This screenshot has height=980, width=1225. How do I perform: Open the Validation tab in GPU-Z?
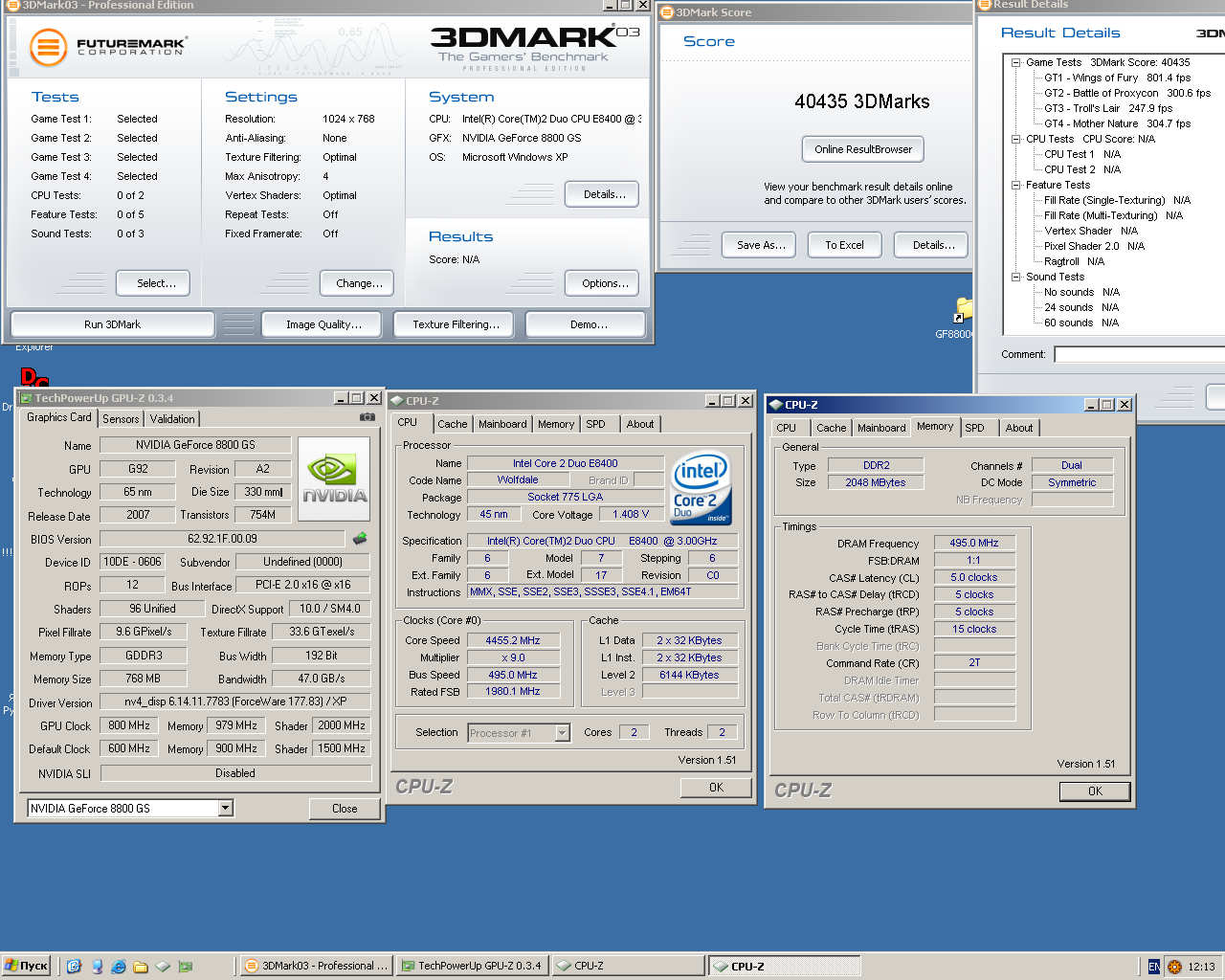click(x=172, y=419)
